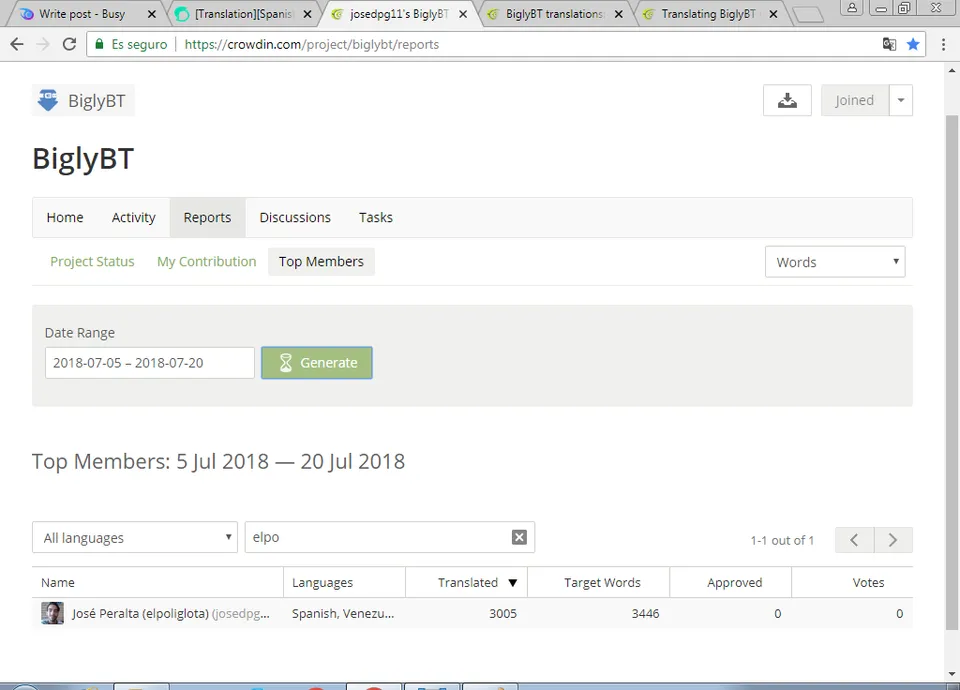Image resolution: width=960 pixels, height=690 pixels.
Task: Click the BiglyBT page heading
Action: click(83, 159)
